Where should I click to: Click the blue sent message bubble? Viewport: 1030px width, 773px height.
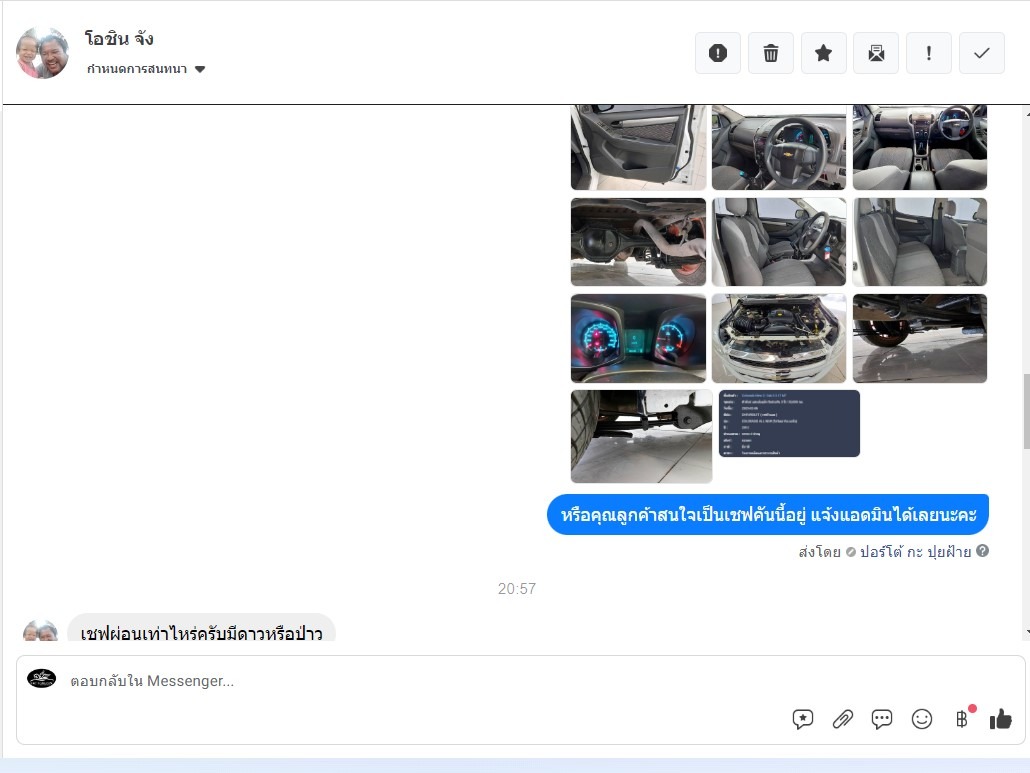768,514
